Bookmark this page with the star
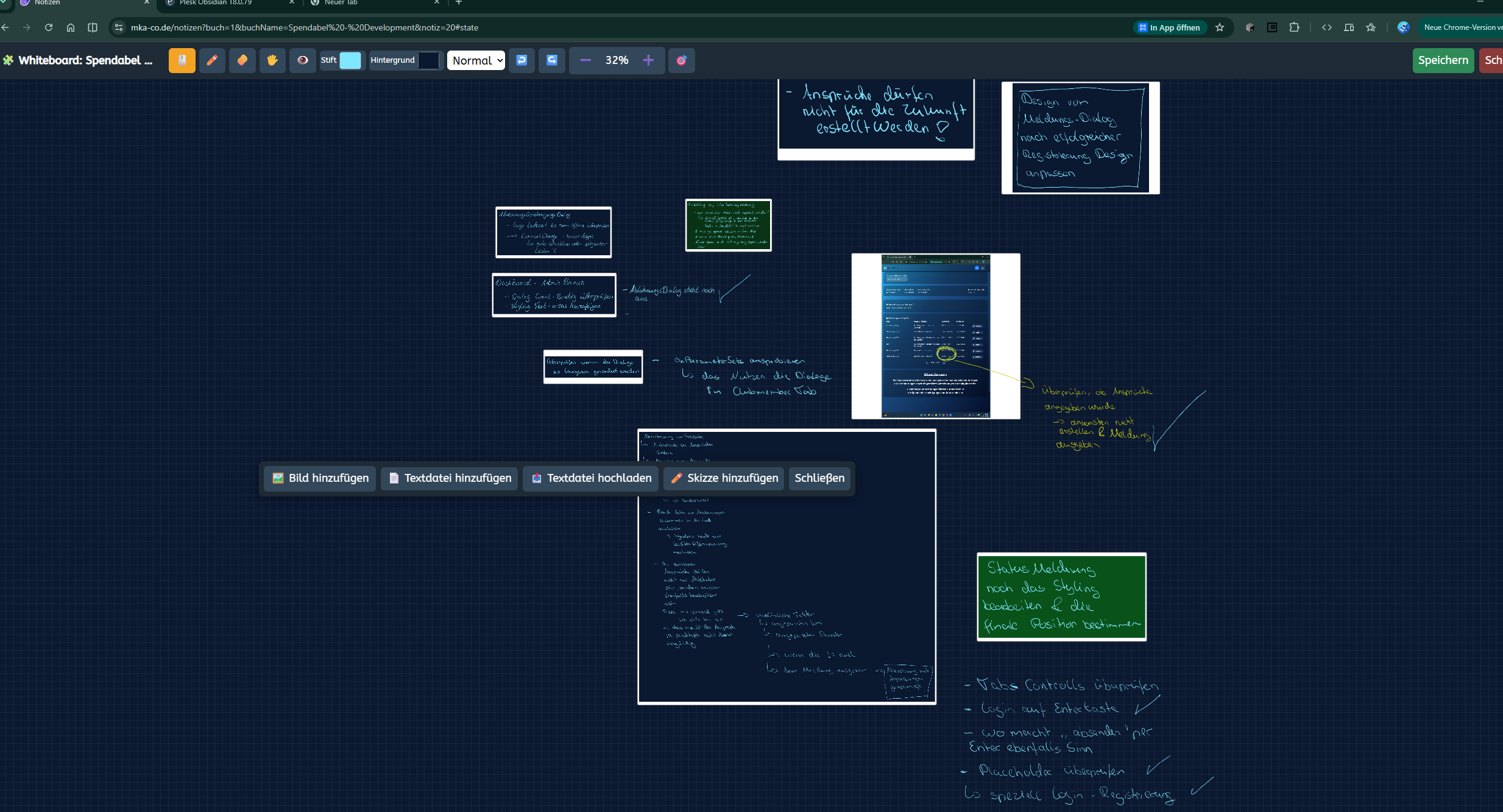Image resolution: width=1503 pixels, height=812 pixels. tap(1220, 27)
